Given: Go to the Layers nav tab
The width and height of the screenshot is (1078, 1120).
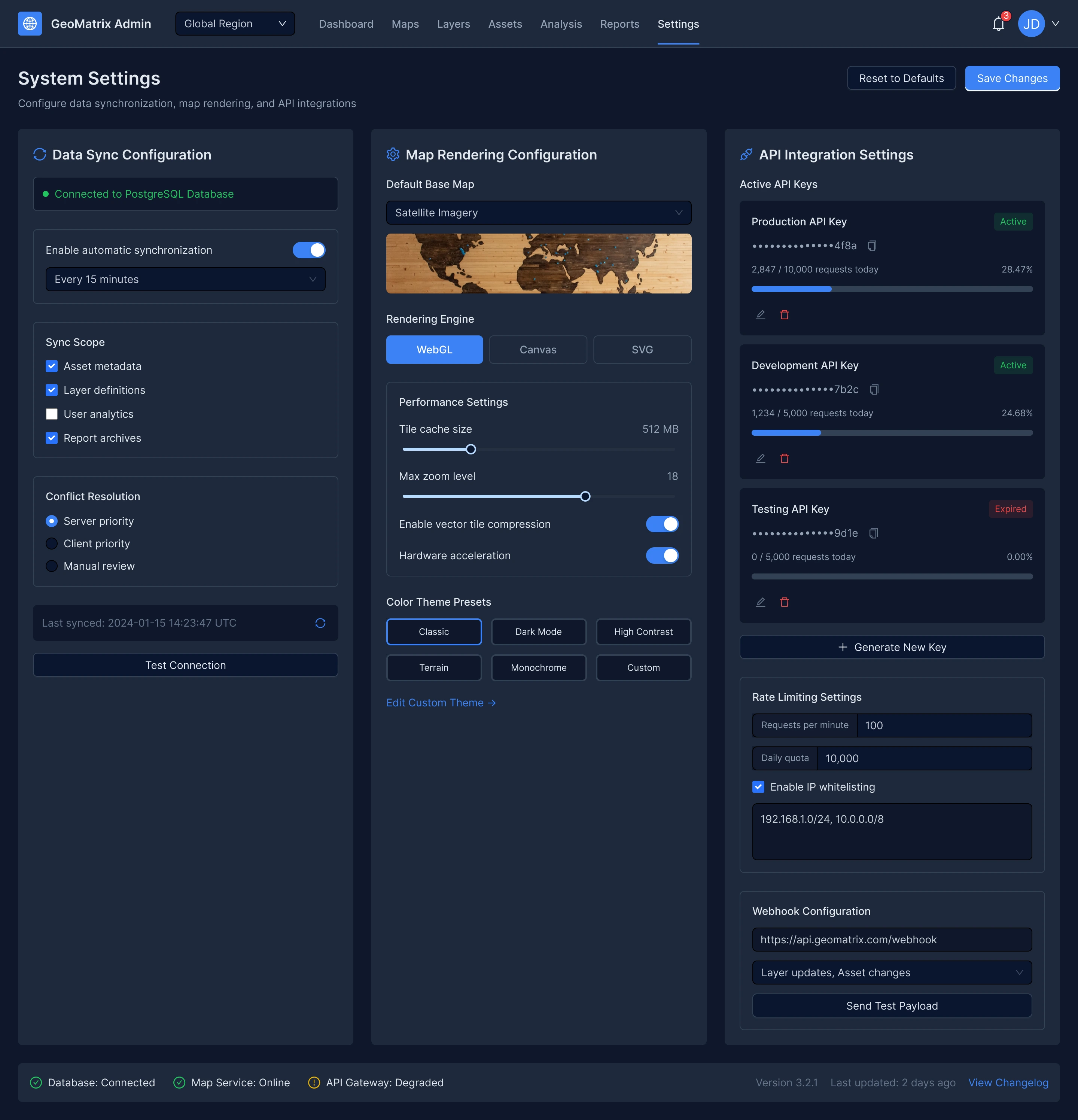Looking at the screenshot, I should [x=453, y=24].
